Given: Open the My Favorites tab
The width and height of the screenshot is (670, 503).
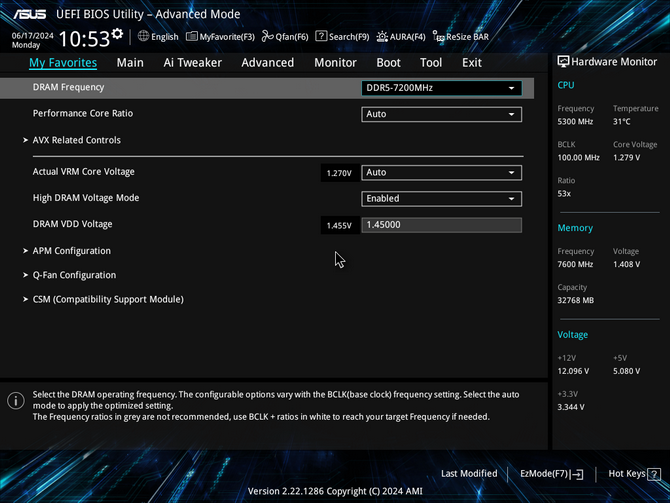Looking at the screenshot, I should pyautogui.click(x=63, y=63).
